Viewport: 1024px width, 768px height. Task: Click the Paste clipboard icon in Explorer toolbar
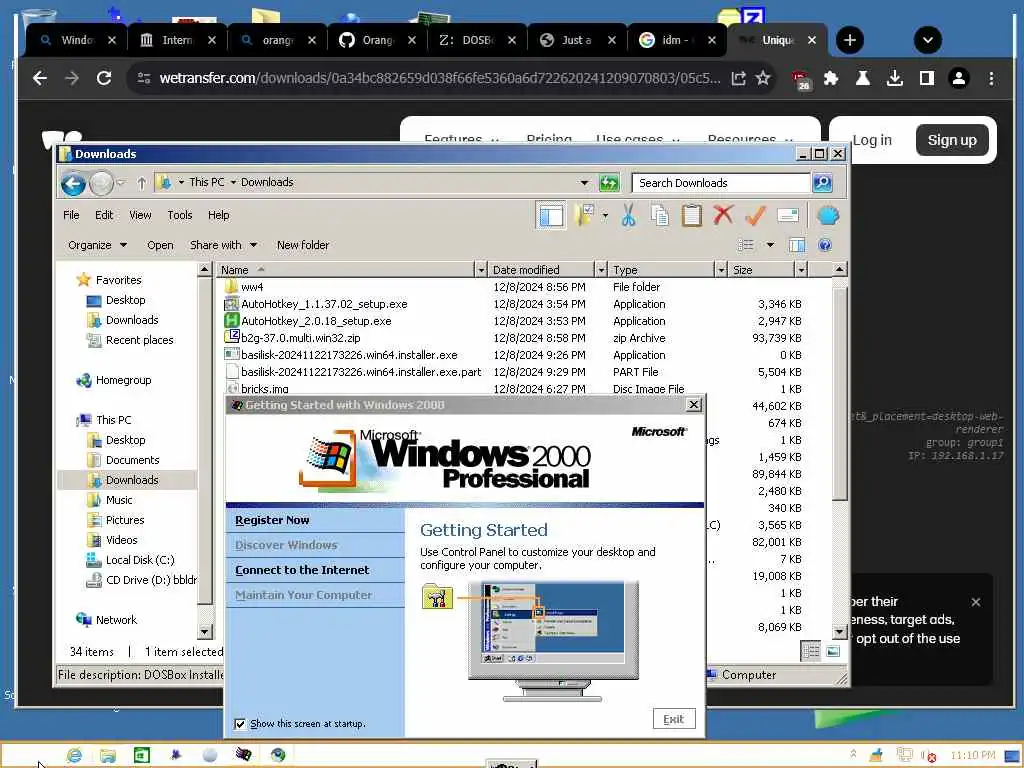tap(692, 215)
